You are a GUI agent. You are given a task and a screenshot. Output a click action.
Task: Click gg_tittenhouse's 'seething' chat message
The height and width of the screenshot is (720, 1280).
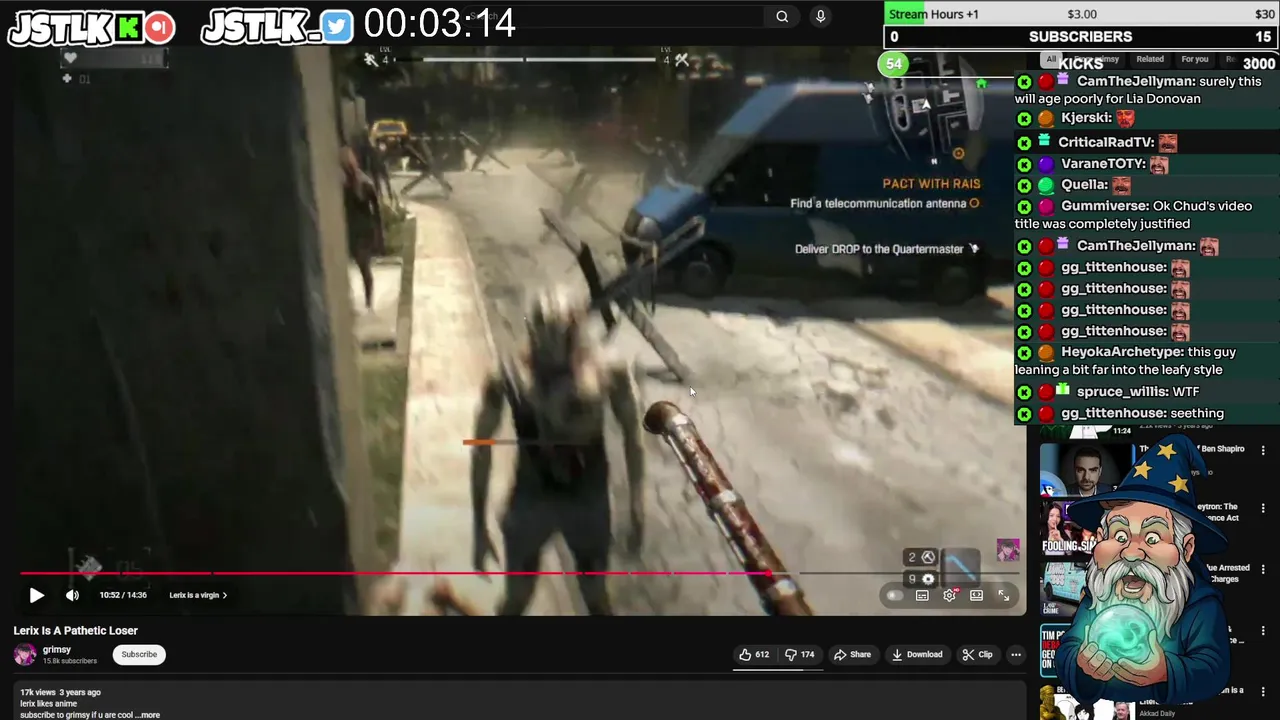1144,413
